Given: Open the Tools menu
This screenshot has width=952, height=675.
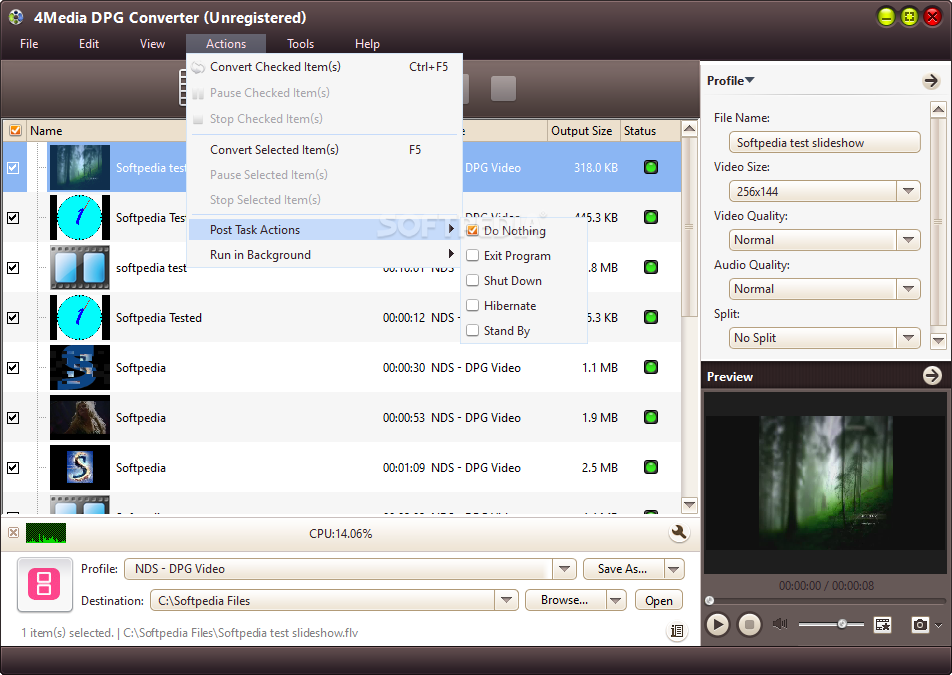Looking at the screenshot, I should tap(301, 44).
